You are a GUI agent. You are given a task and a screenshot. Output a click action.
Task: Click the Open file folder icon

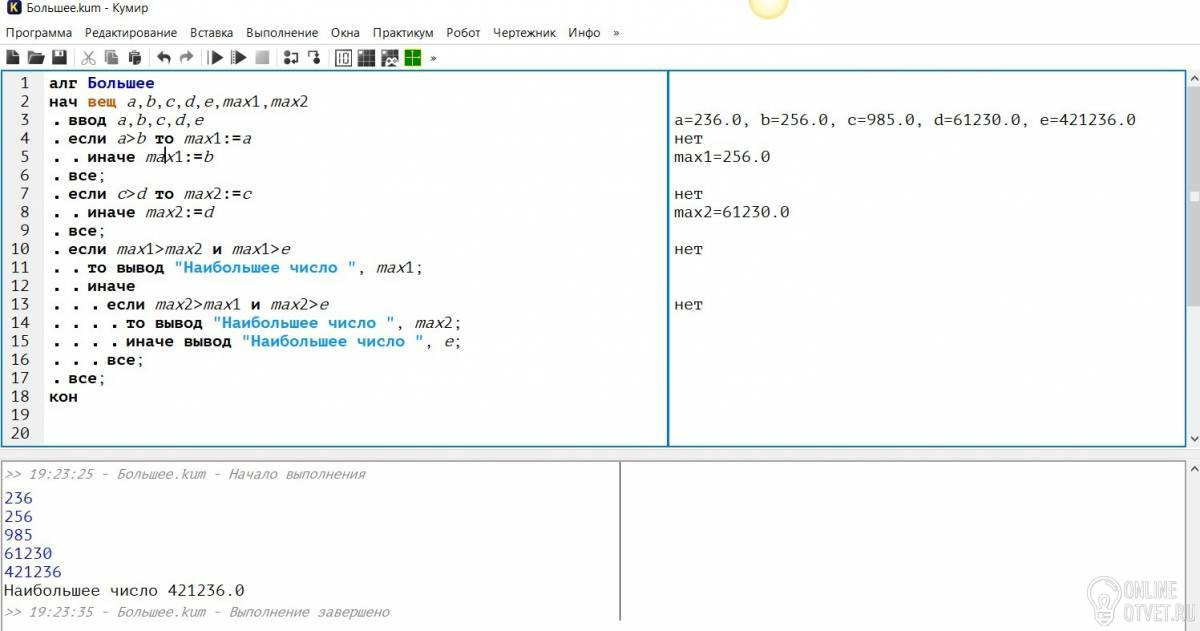pos(36,58)
